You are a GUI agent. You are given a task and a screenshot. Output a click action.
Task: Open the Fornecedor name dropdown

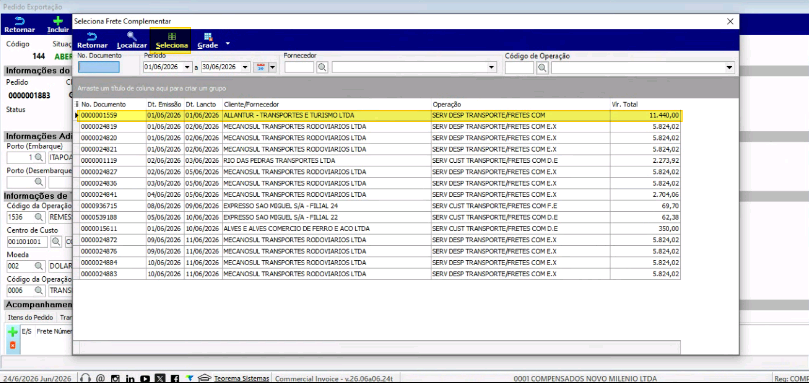point(491,67)
